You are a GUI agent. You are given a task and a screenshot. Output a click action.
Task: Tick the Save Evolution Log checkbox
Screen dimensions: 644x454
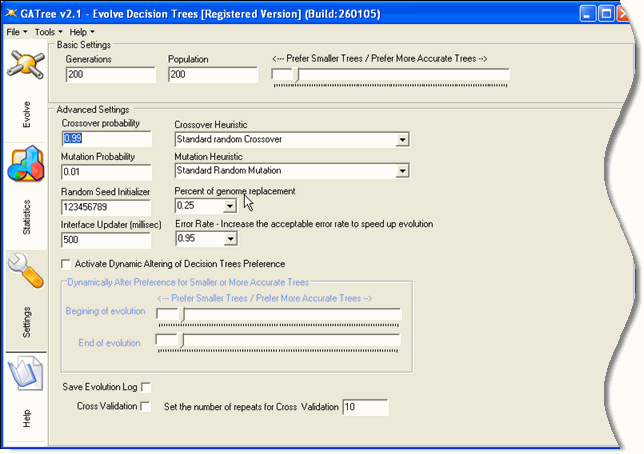tap(146, 387)
